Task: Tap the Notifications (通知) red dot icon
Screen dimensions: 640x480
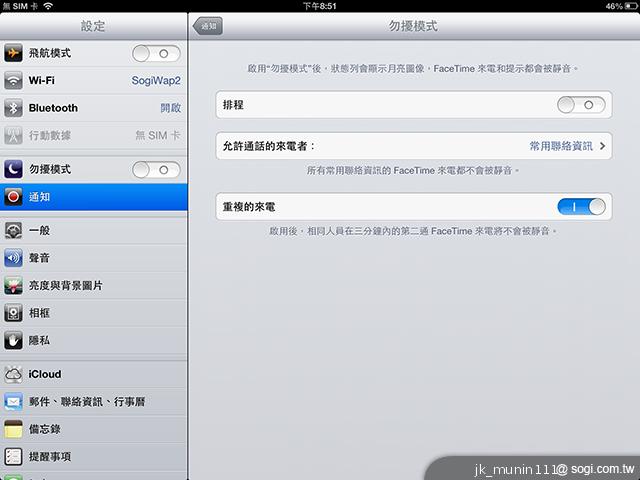Action: 13,197
